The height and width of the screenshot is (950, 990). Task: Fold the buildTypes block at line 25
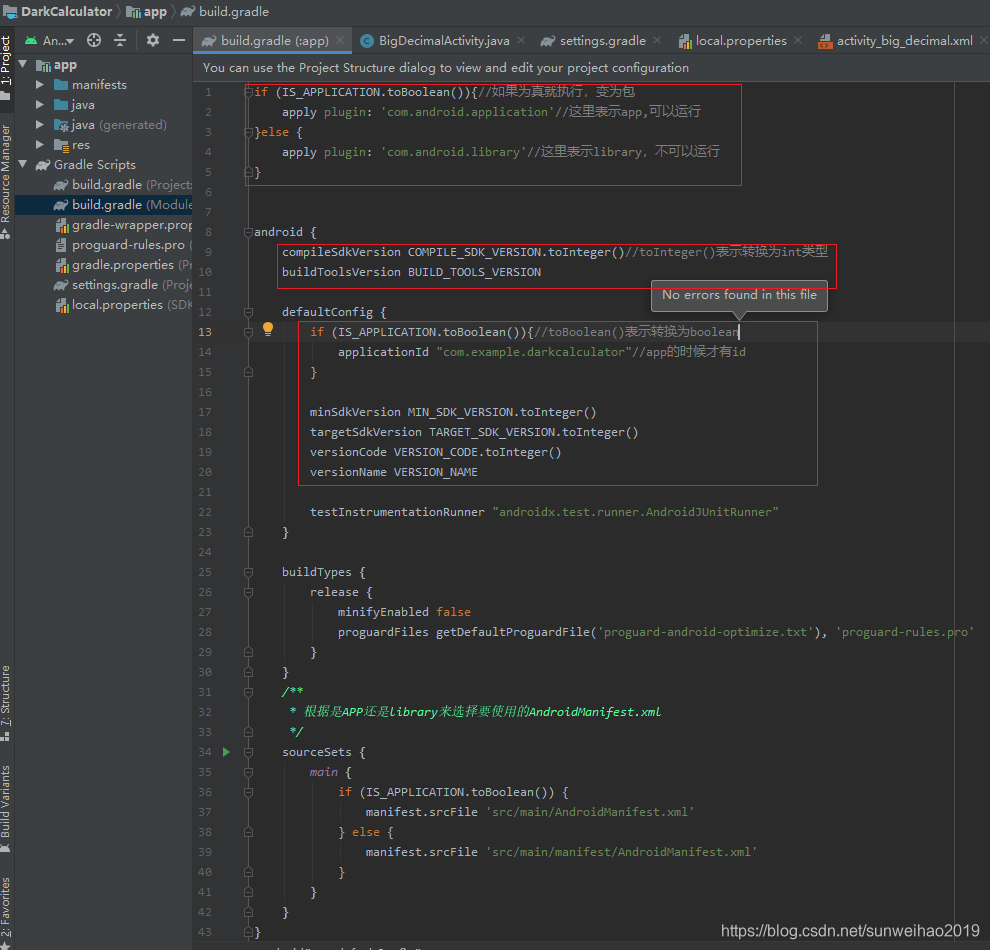coord(248,572)
